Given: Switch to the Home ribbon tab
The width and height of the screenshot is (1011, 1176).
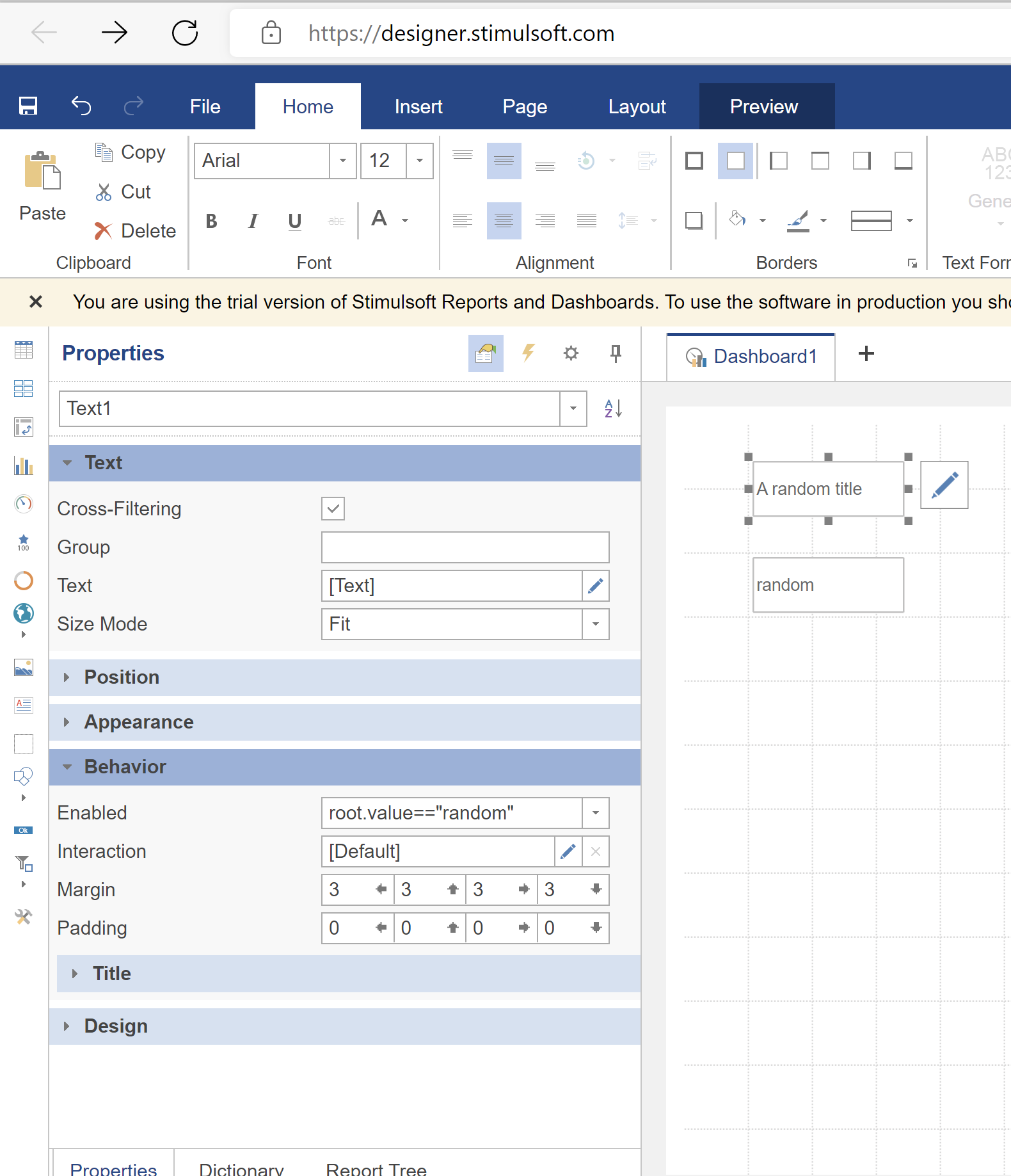Looking at the screenshot, I should pyautogui.click(x=308, y=107).
